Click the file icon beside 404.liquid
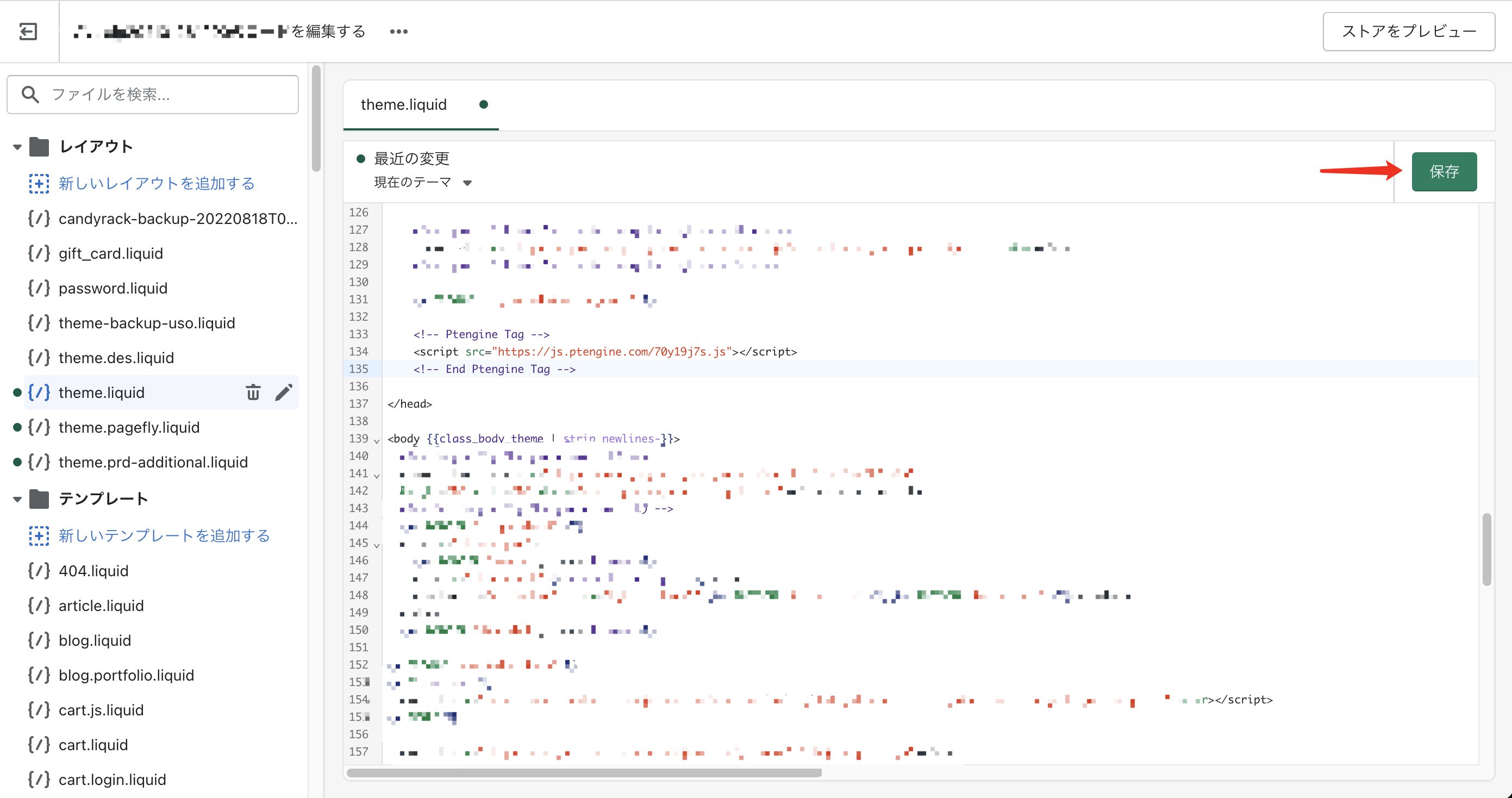1512x798 pixels. pos(39,571)
